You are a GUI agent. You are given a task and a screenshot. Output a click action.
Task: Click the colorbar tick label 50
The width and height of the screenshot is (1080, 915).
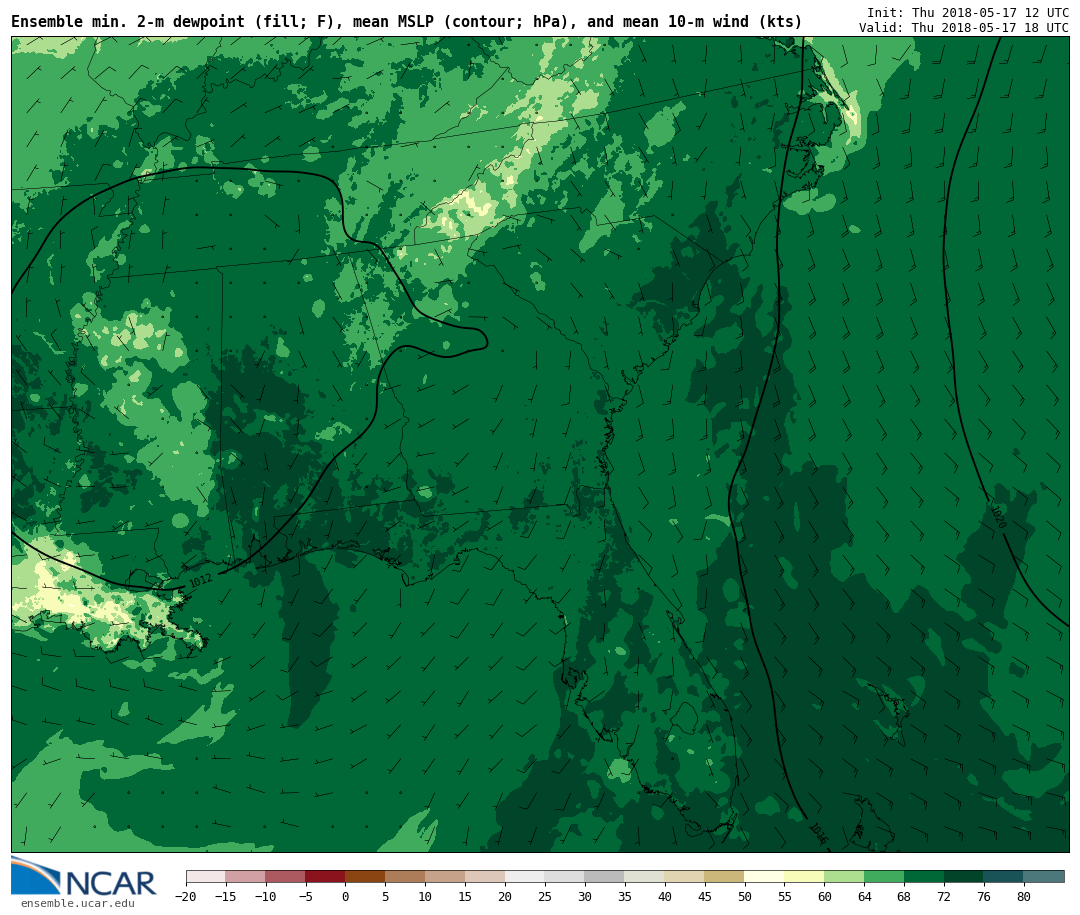pyautogui.click(x=744, y=896)
